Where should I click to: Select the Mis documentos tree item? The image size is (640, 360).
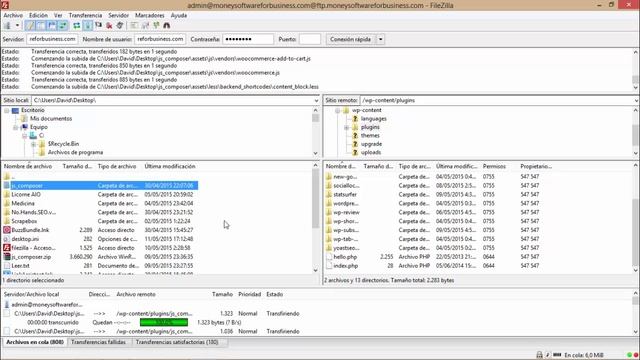pos(51,118)
